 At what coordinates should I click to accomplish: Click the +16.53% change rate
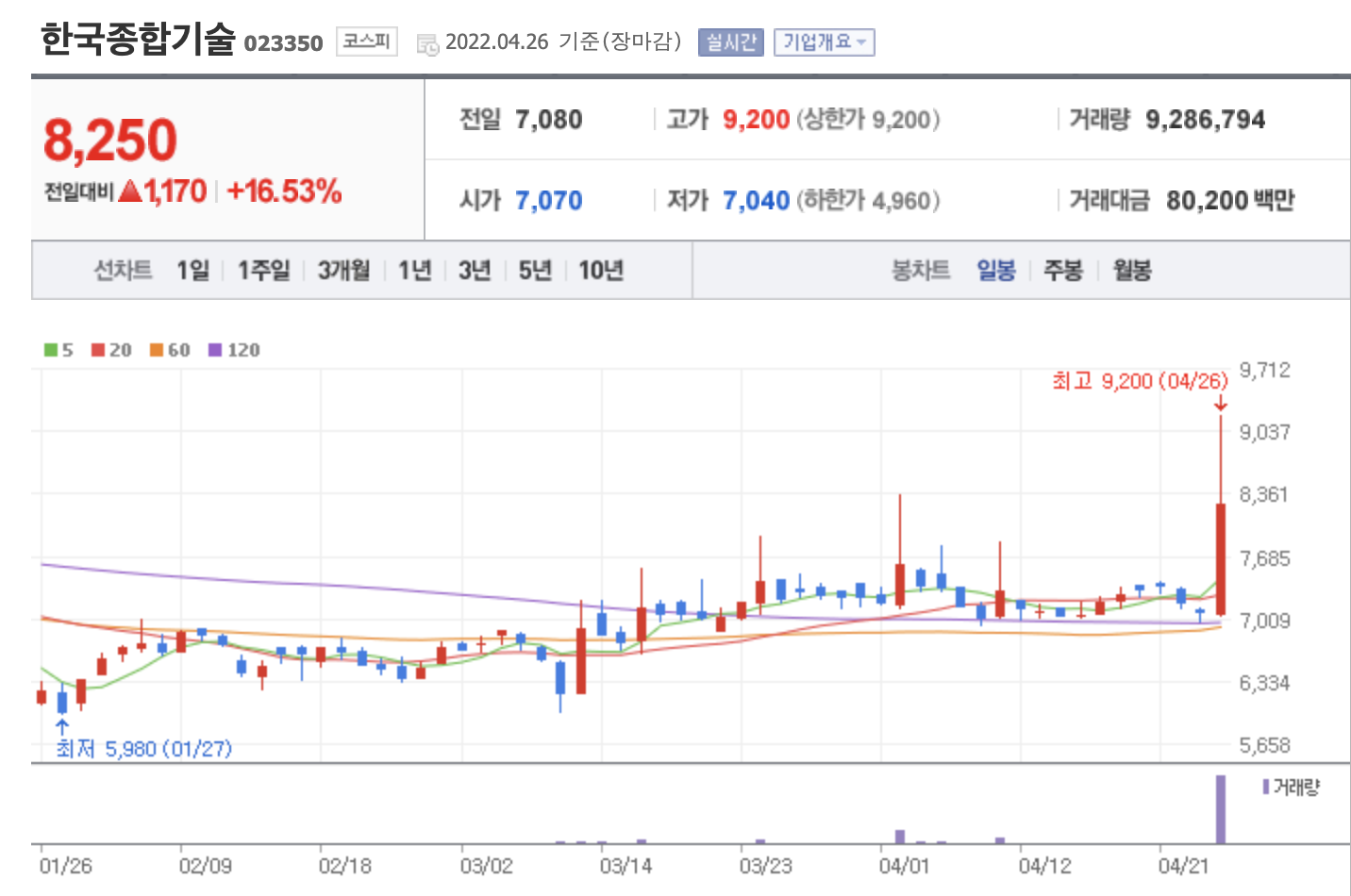coord(284,191)
